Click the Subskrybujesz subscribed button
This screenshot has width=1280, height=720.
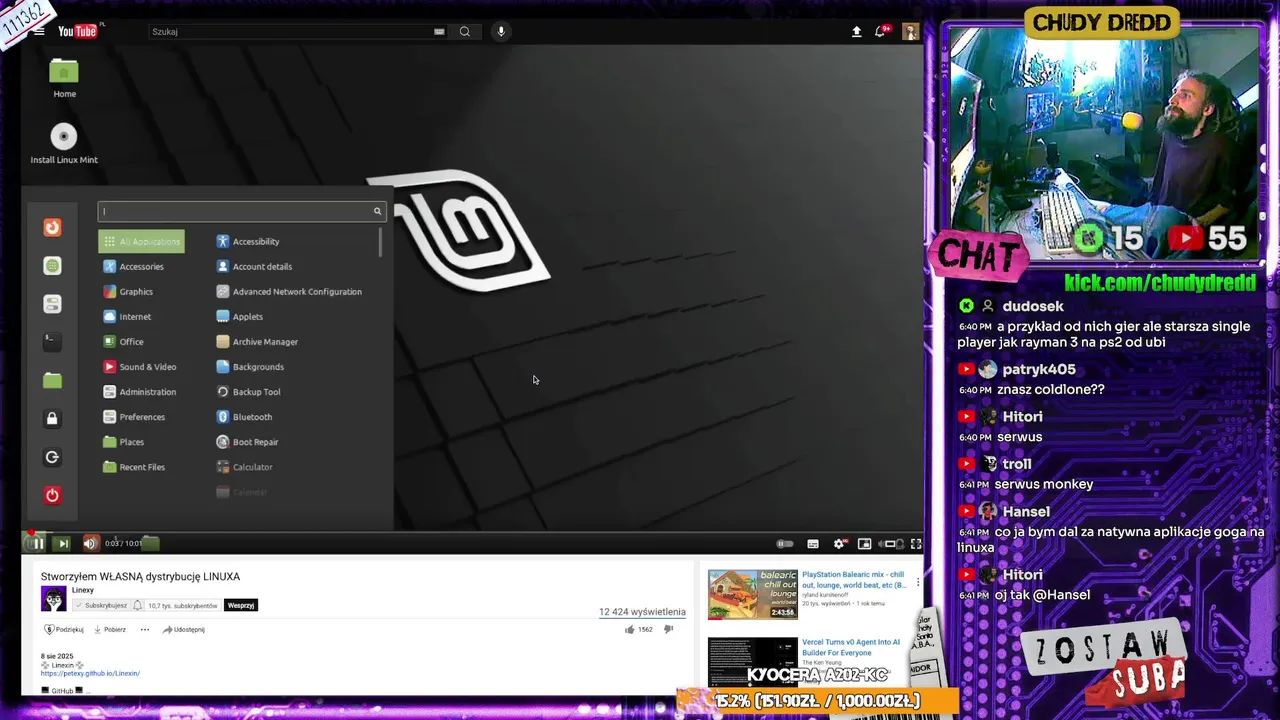point(100,605)
